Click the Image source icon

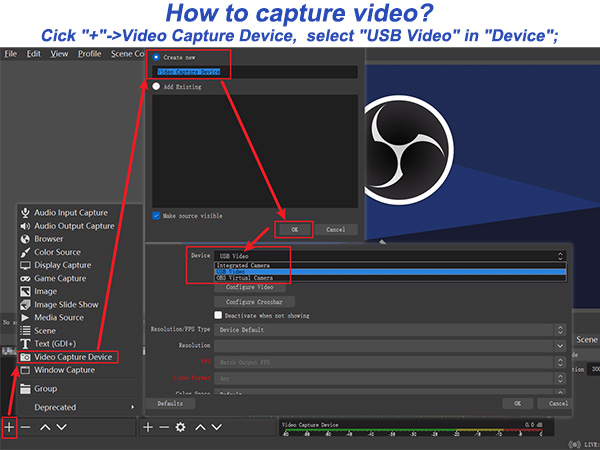pos(25,292)
